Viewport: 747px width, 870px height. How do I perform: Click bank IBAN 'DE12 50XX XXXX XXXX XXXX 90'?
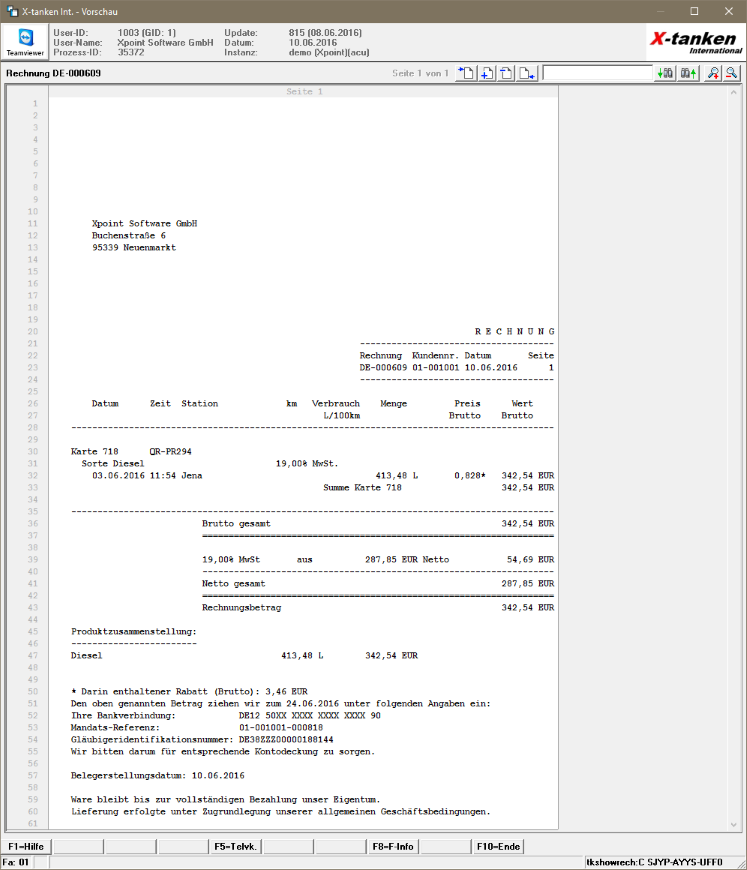coord(310,716)
